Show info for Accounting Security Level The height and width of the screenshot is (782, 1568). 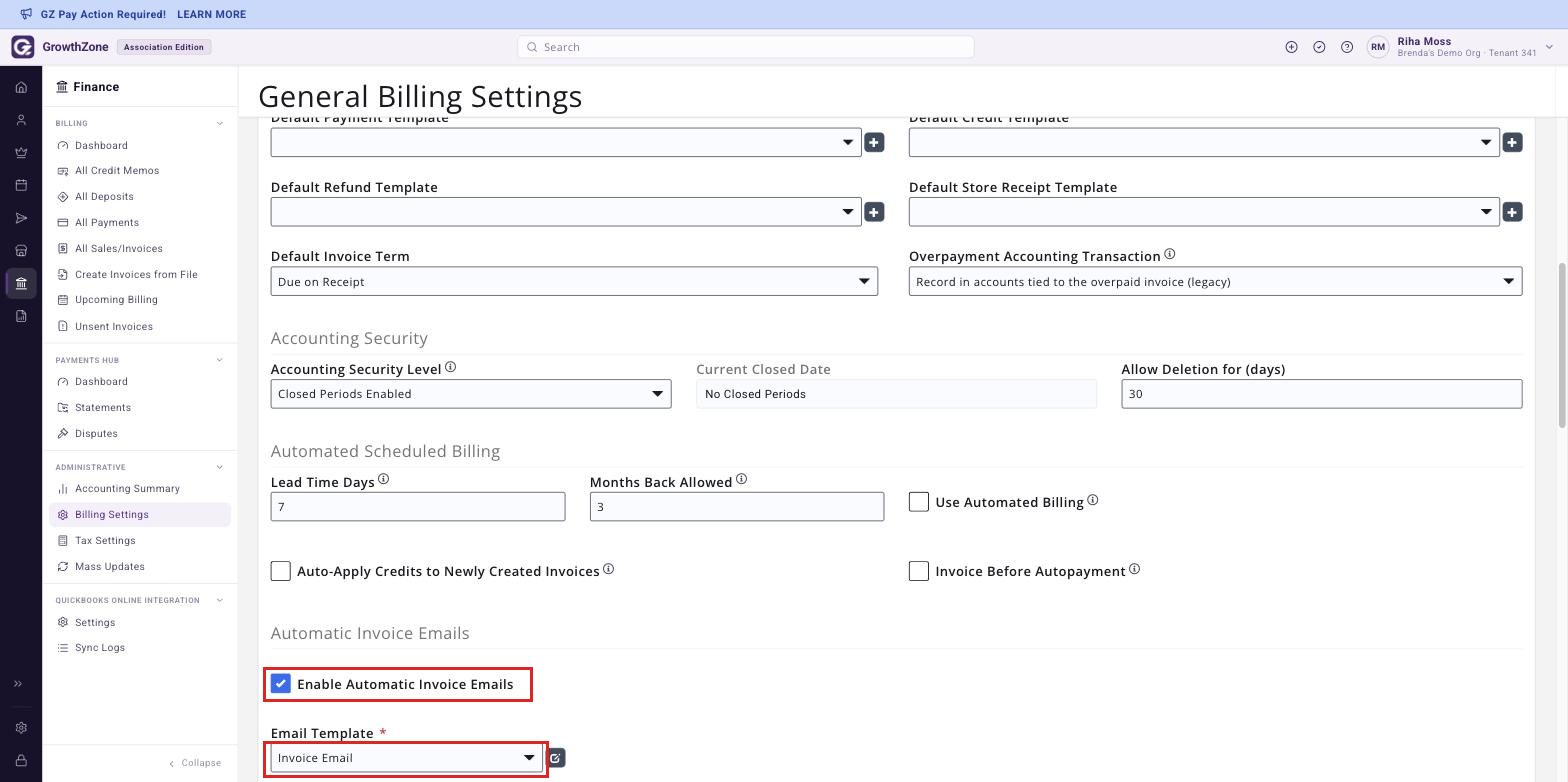450,367
